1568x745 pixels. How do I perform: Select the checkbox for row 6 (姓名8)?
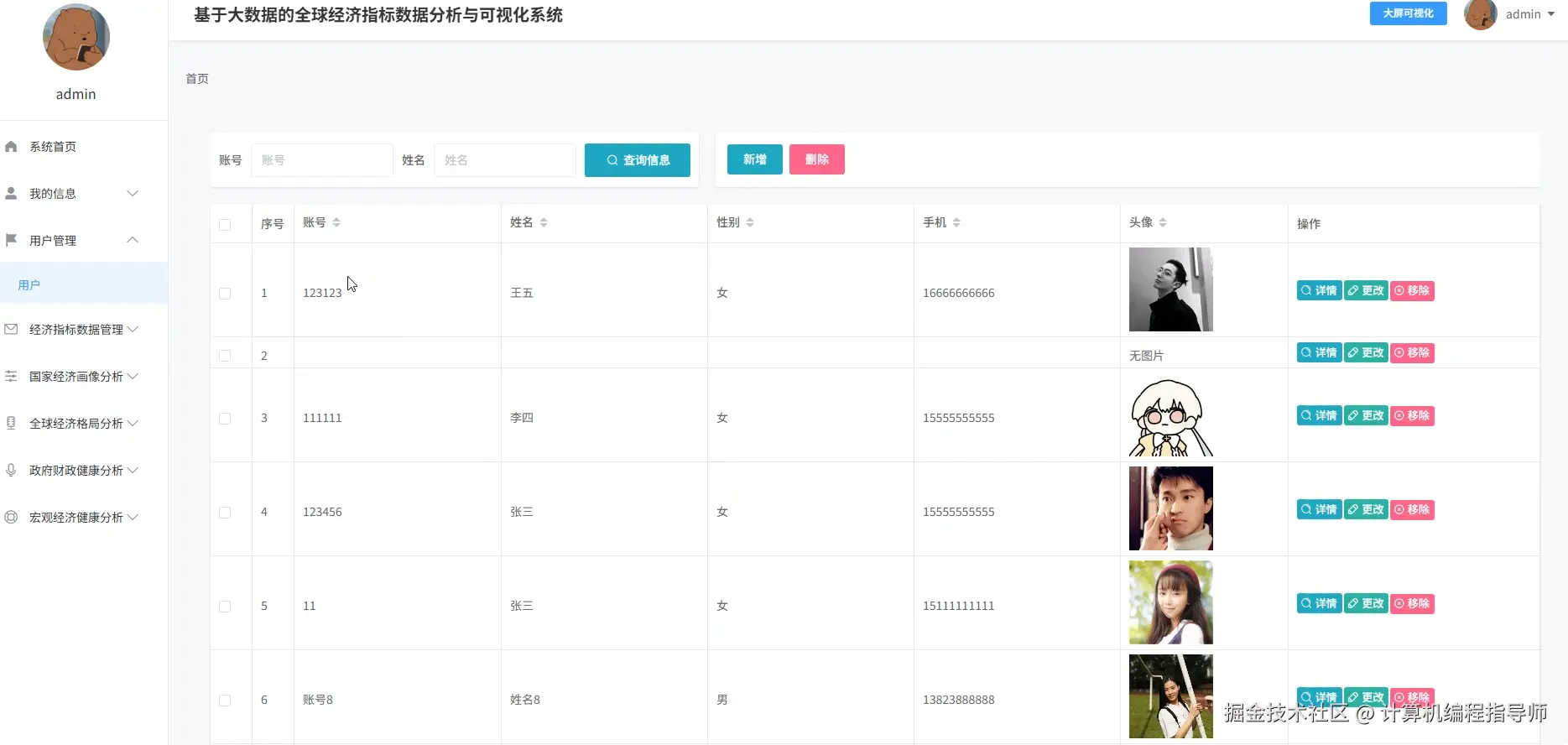click(x=225, y=701)
